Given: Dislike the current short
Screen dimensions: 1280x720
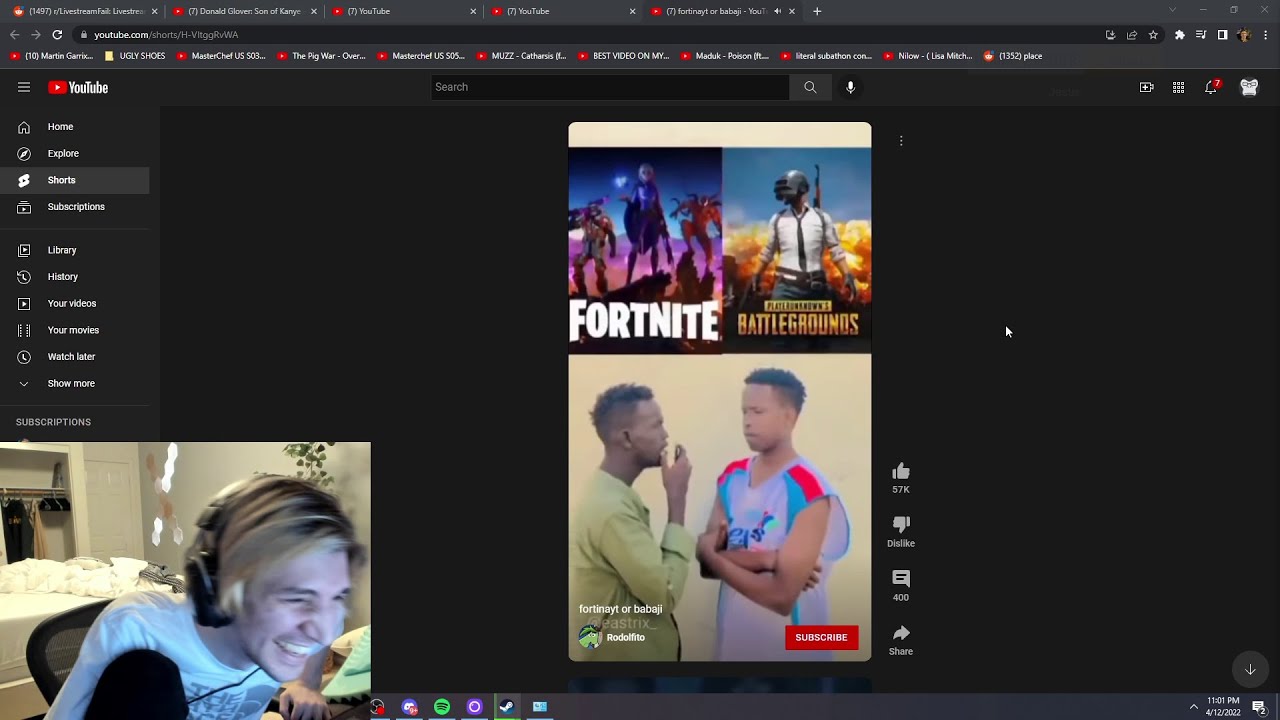Looking at the screenshot, I should tap(901, 525).
